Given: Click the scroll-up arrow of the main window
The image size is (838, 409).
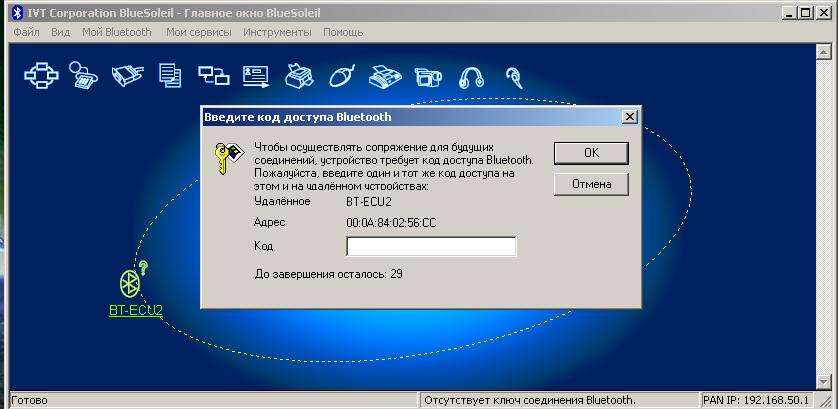Looking at the screenshot, I should pos(824,52).
